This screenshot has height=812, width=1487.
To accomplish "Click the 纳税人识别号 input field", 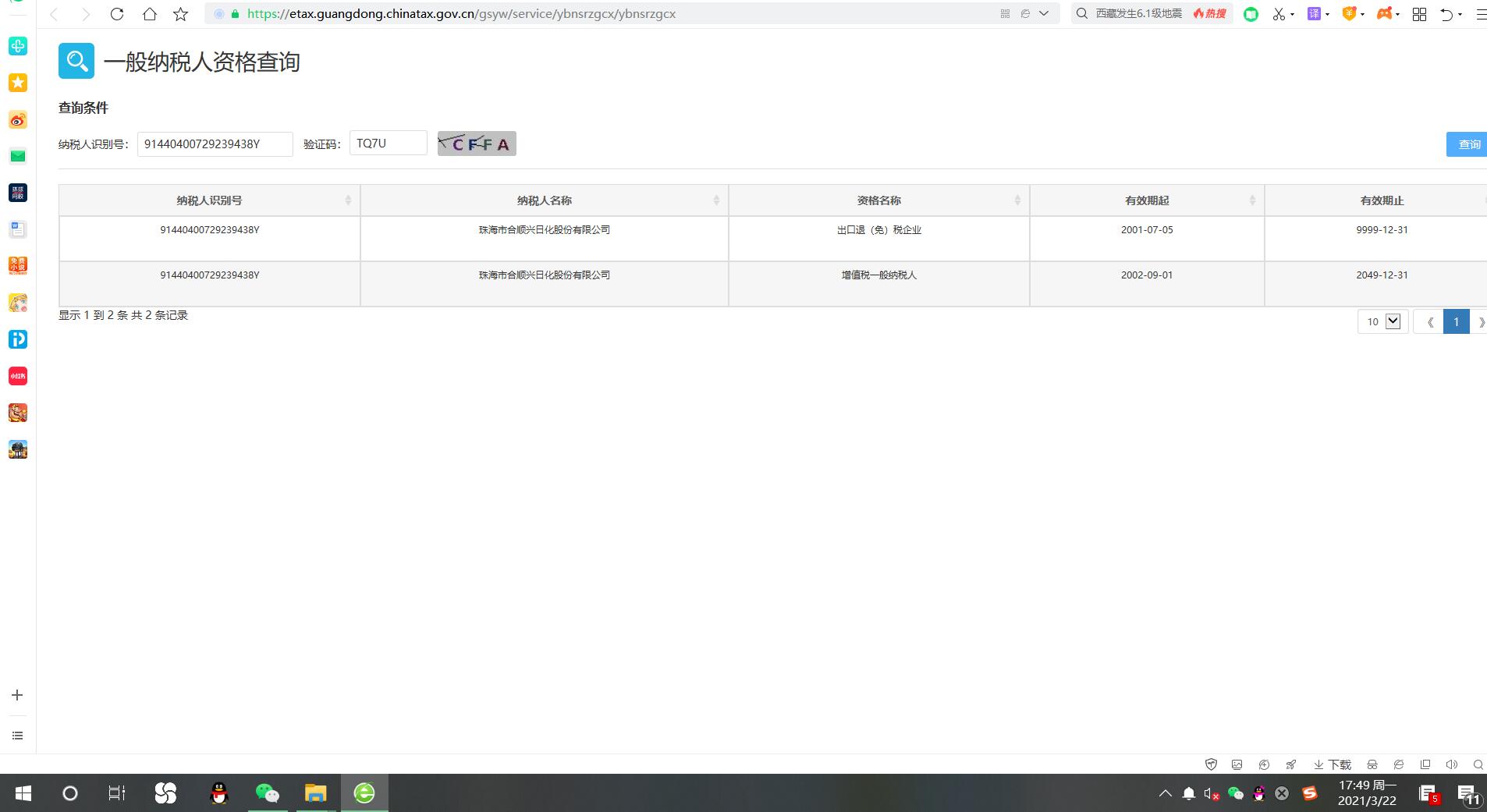I will coord(215,144).
